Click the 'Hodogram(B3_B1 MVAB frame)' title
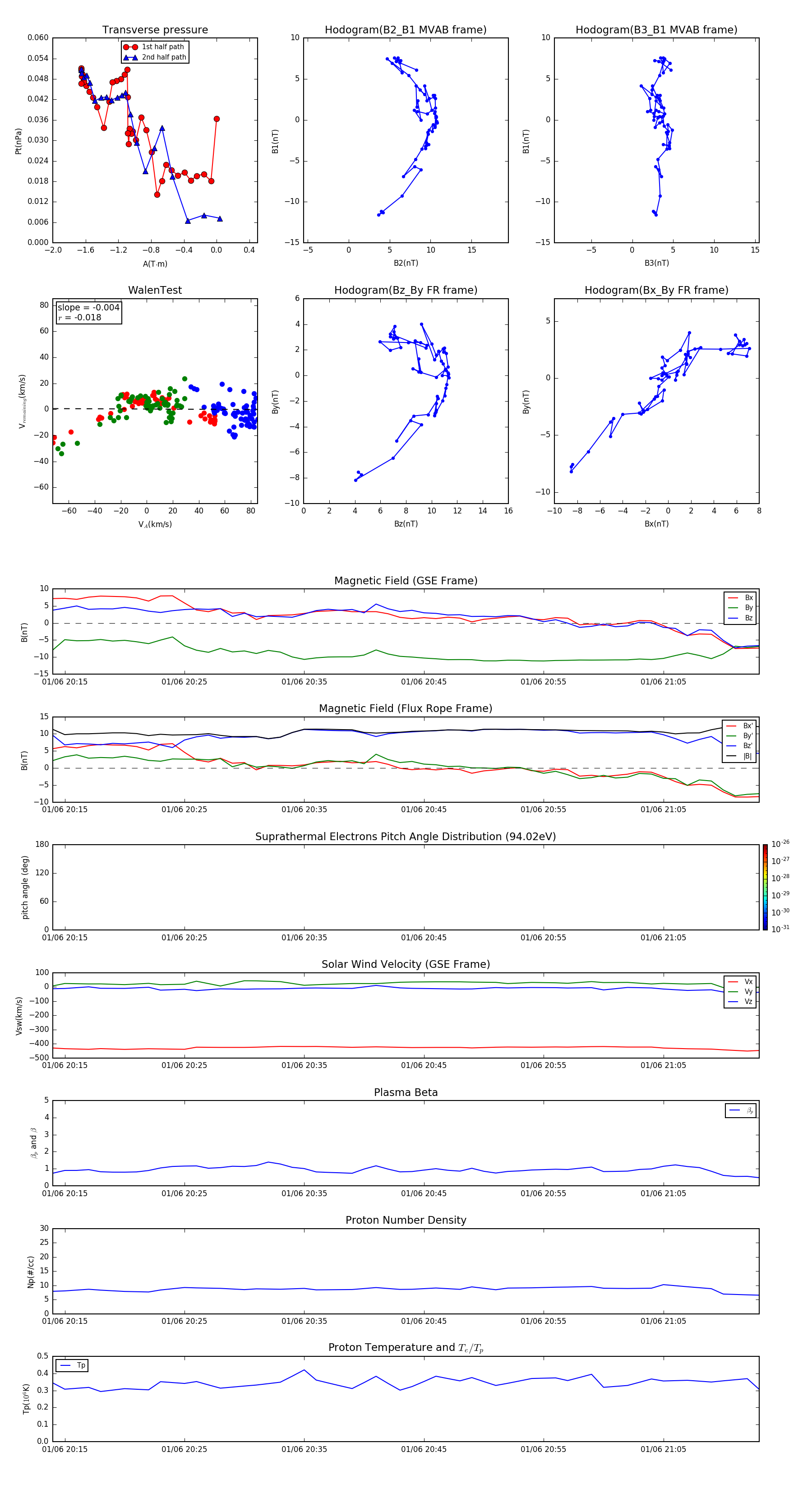Viewport: 812px width, 1489px height. pyautogui.click(x=656, y=30)
